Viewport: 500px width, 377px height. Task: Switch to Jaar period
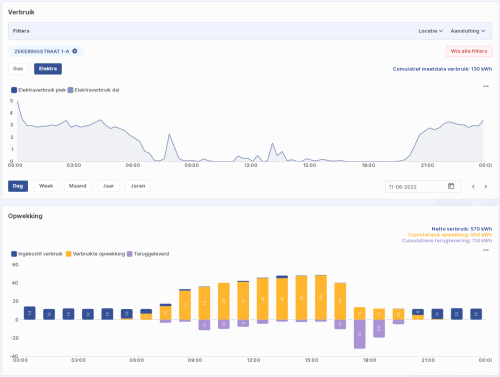109,186
